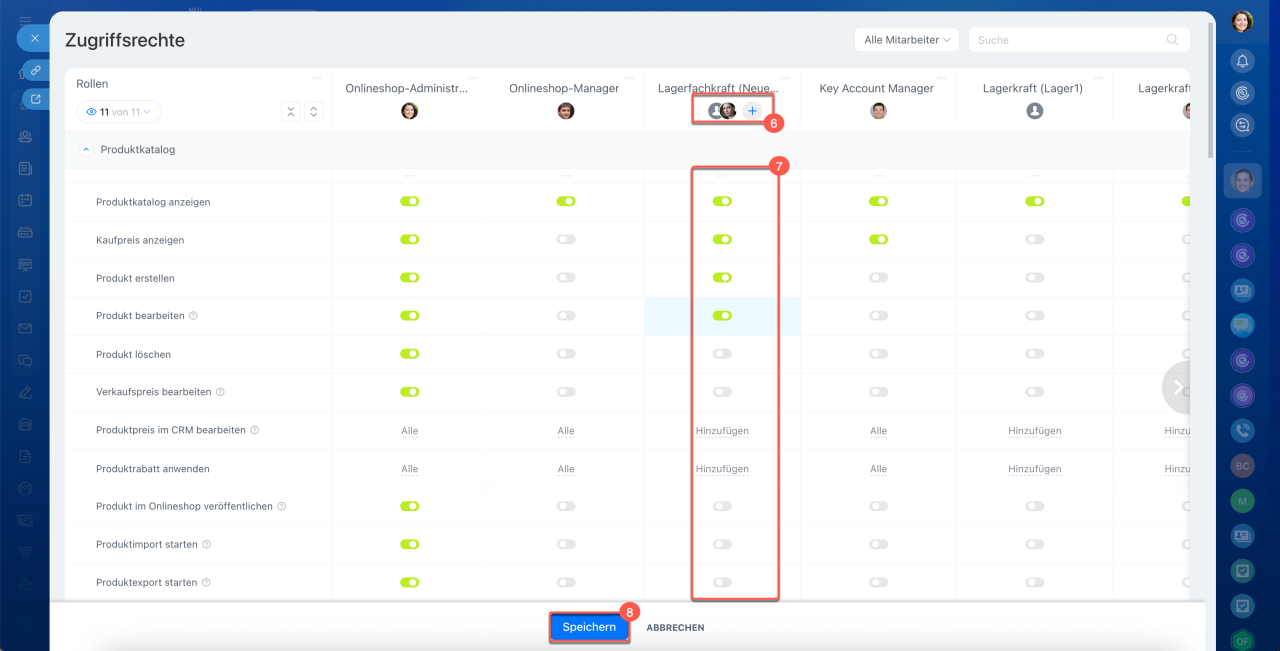
Task: Click the Onlineshop-Manager role title
Action: tap(564, 88)
